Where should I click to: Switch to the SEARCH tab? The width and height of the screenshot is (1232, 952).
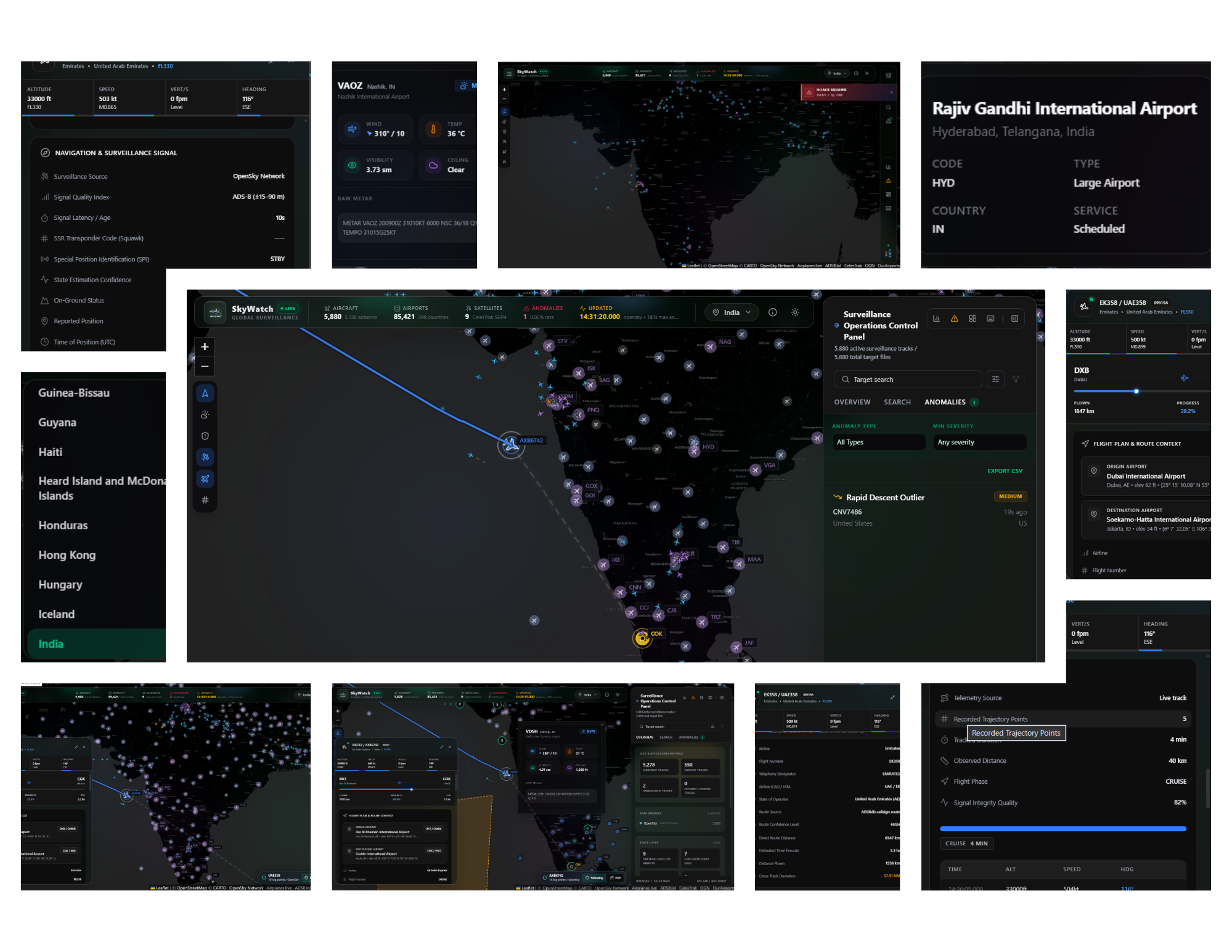coord(897,402)
